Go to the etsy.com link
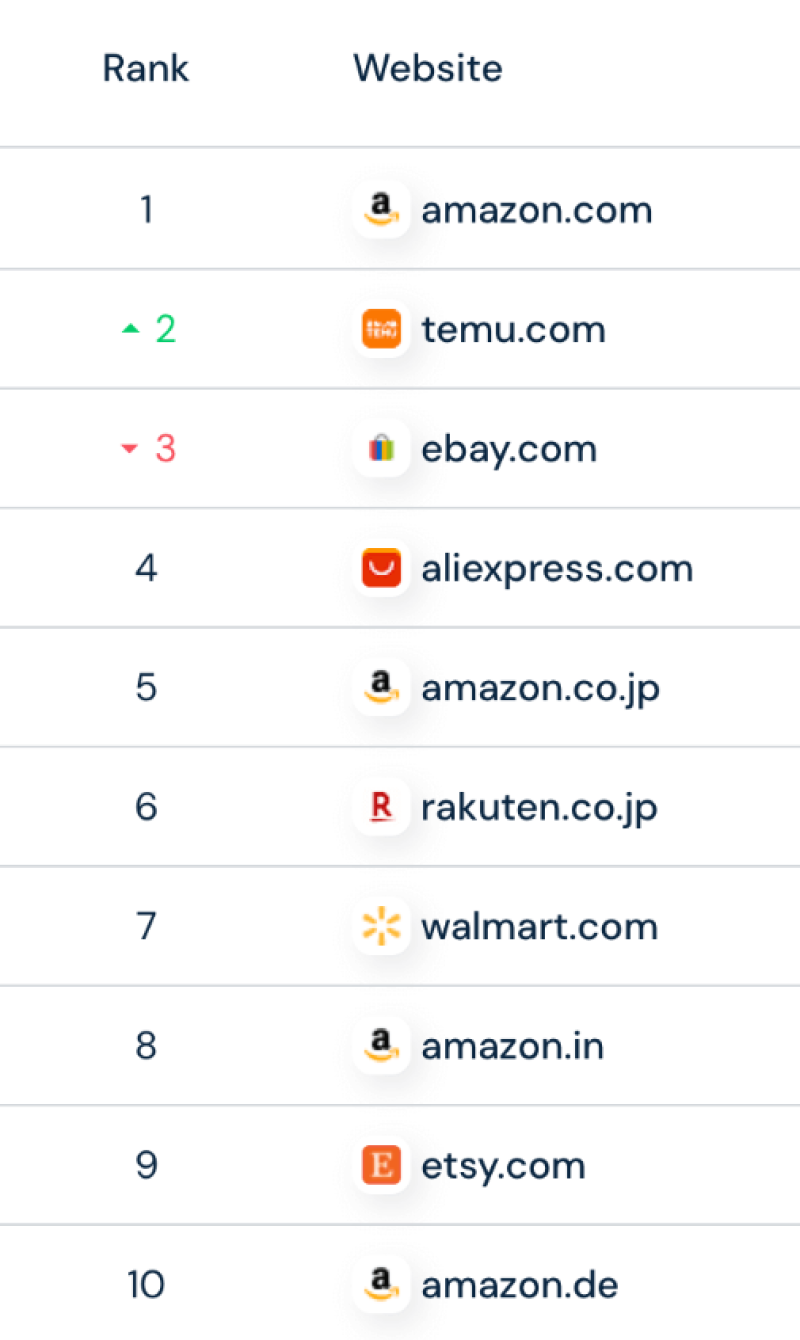This screenshot has height=1340, width=800. point(503,1165)
